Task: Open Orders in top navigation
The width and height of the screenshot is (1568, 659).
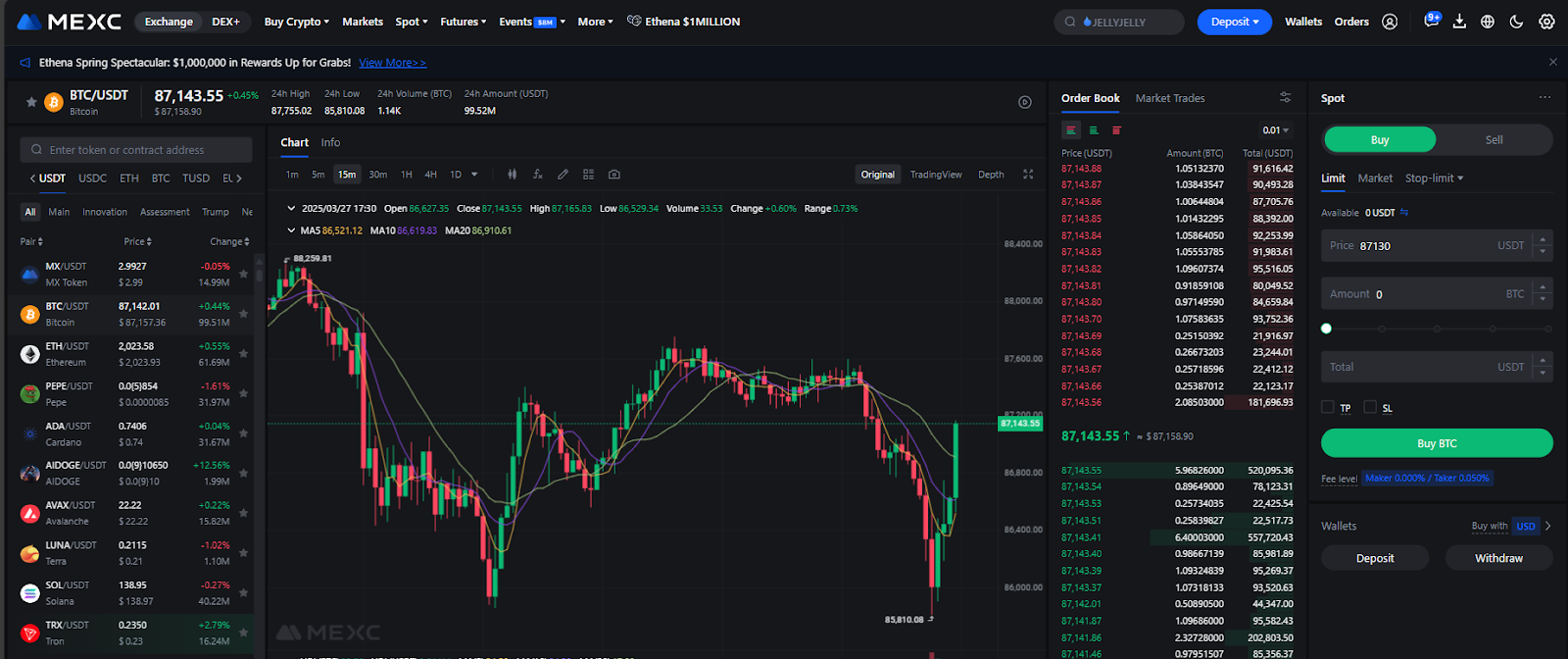Action: (1351, 22)
